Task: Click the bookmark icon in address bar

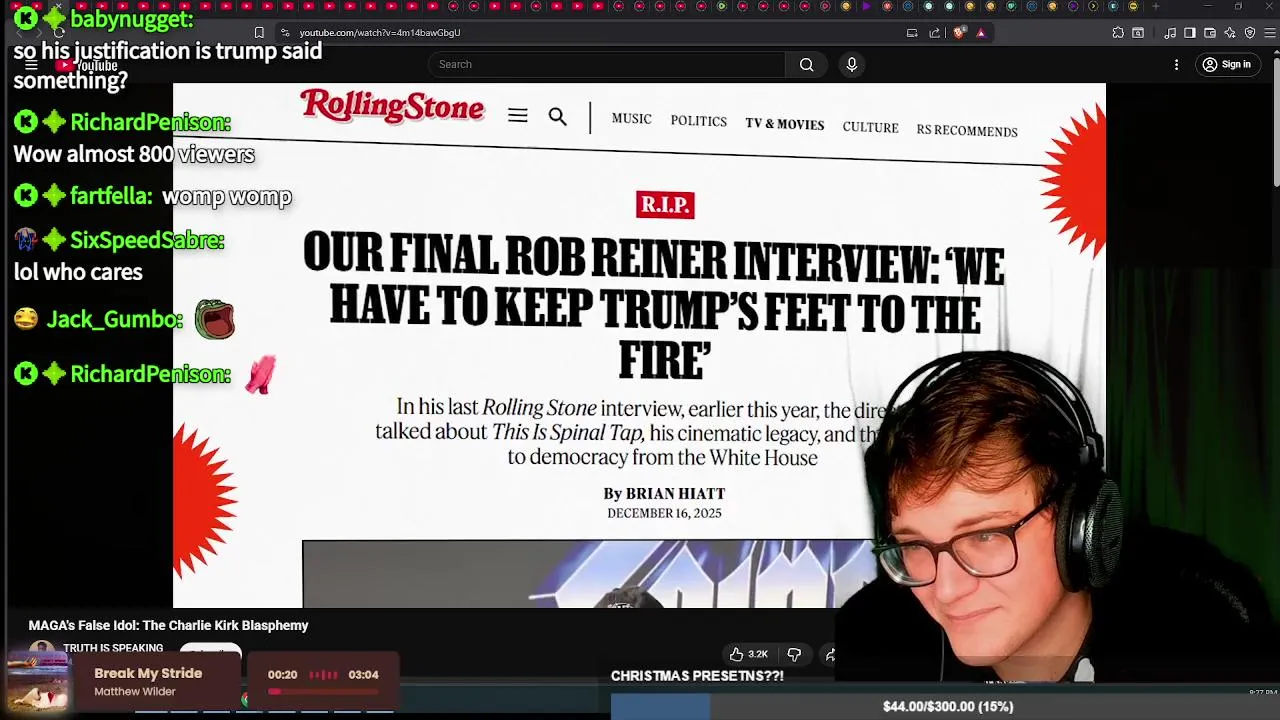Action: (x=259, y=33)
